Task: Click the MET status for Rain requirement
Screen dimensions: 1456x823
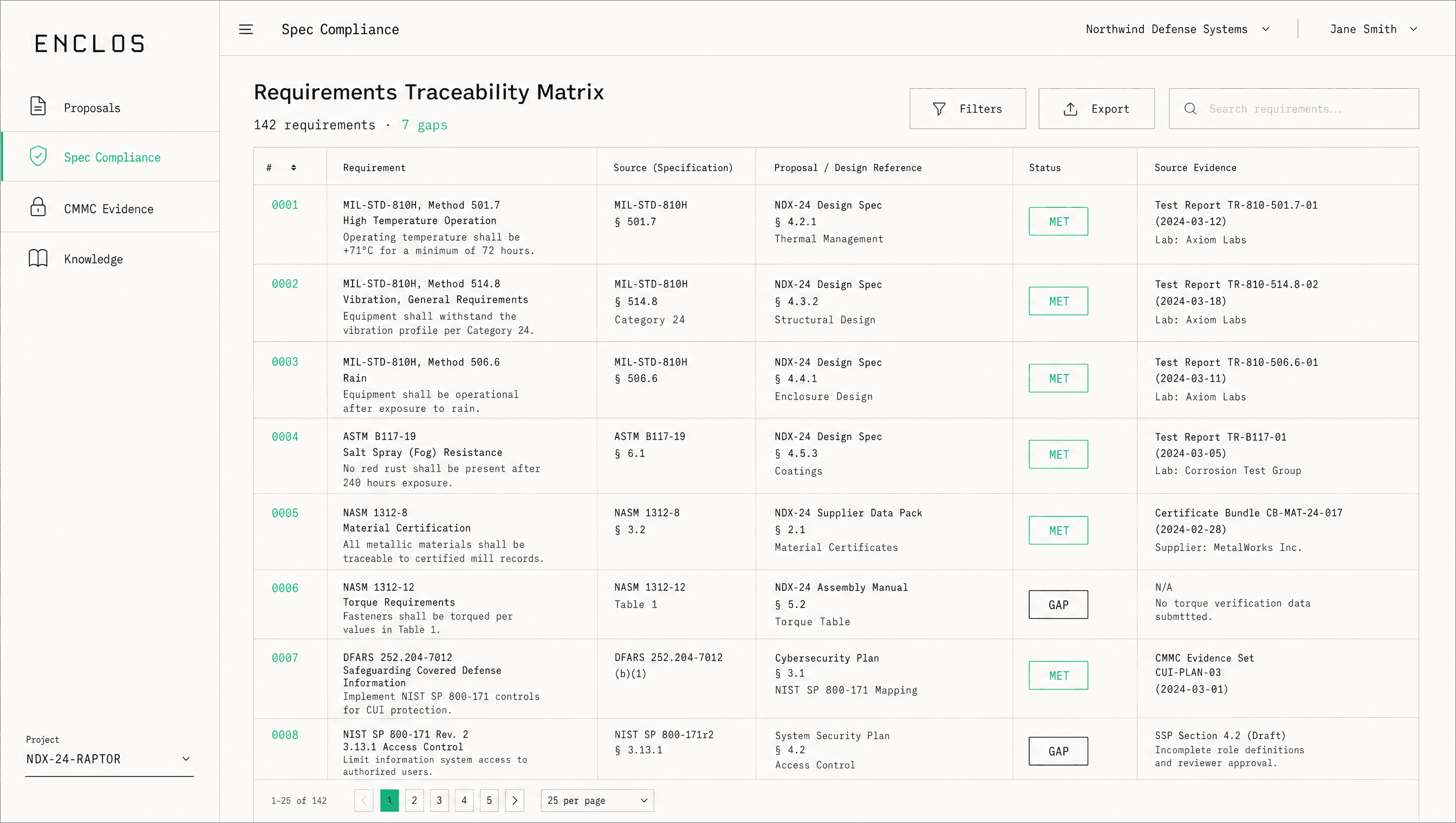Action: click(x=1058, y=378)
